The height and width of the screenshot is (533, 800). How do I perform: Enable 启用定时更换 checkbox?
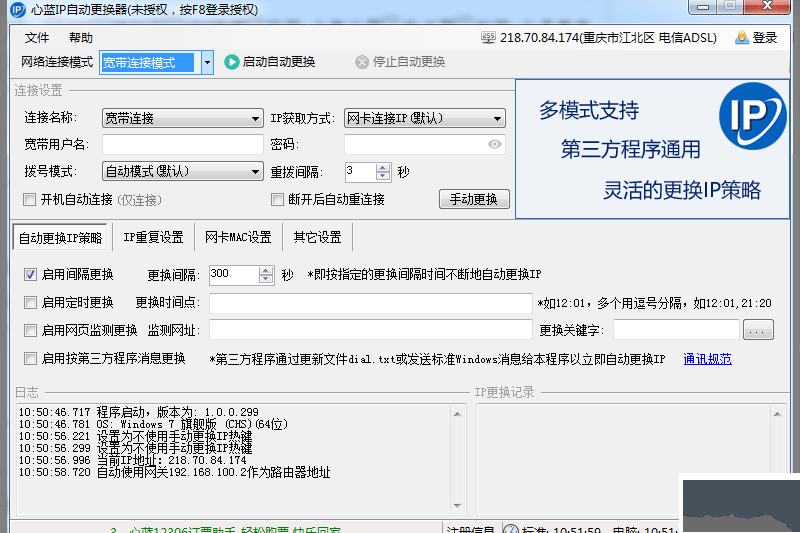[30, 302]
